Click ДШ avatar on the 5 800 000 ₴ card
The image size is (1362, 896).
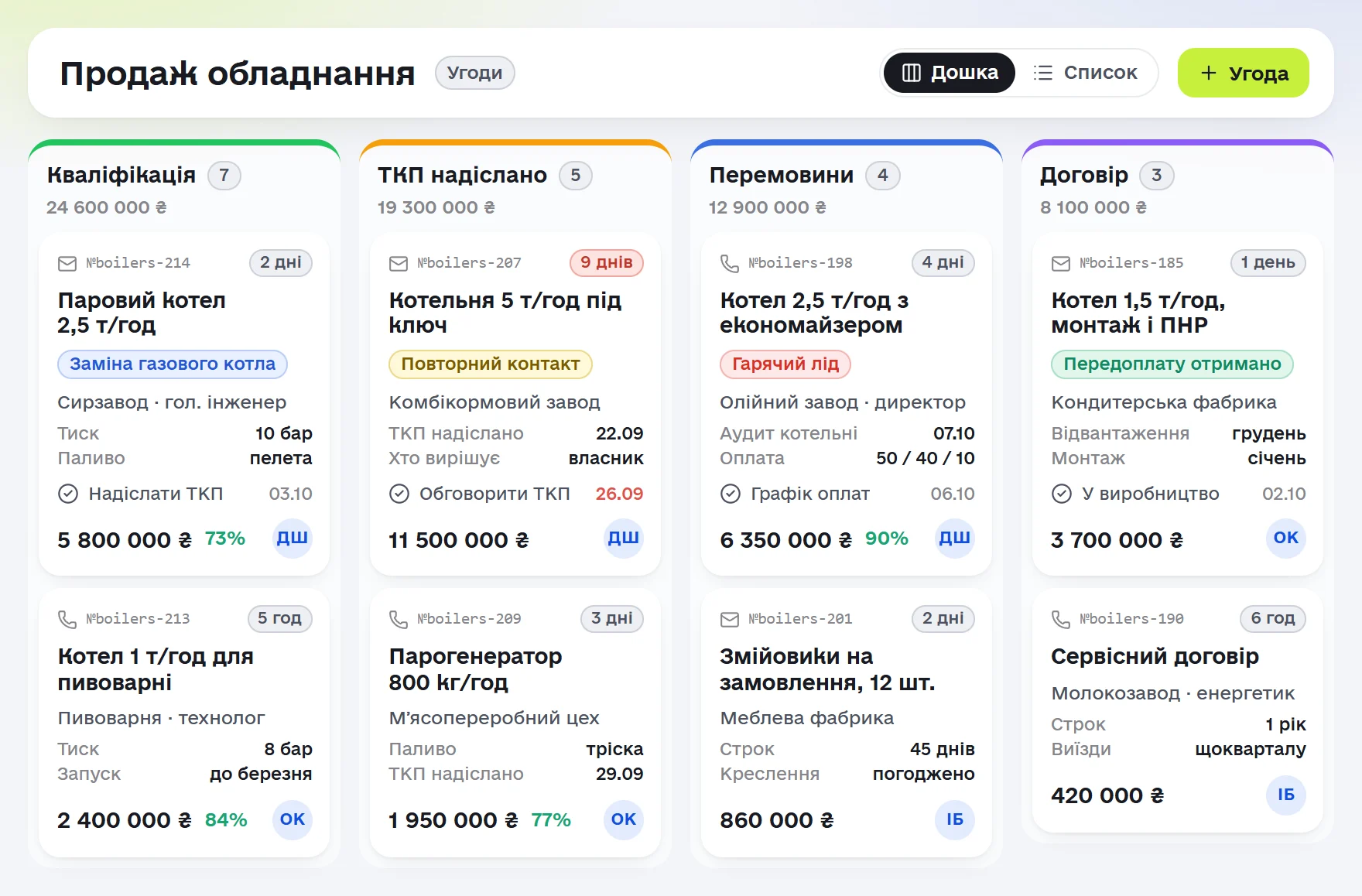(293, 538)
